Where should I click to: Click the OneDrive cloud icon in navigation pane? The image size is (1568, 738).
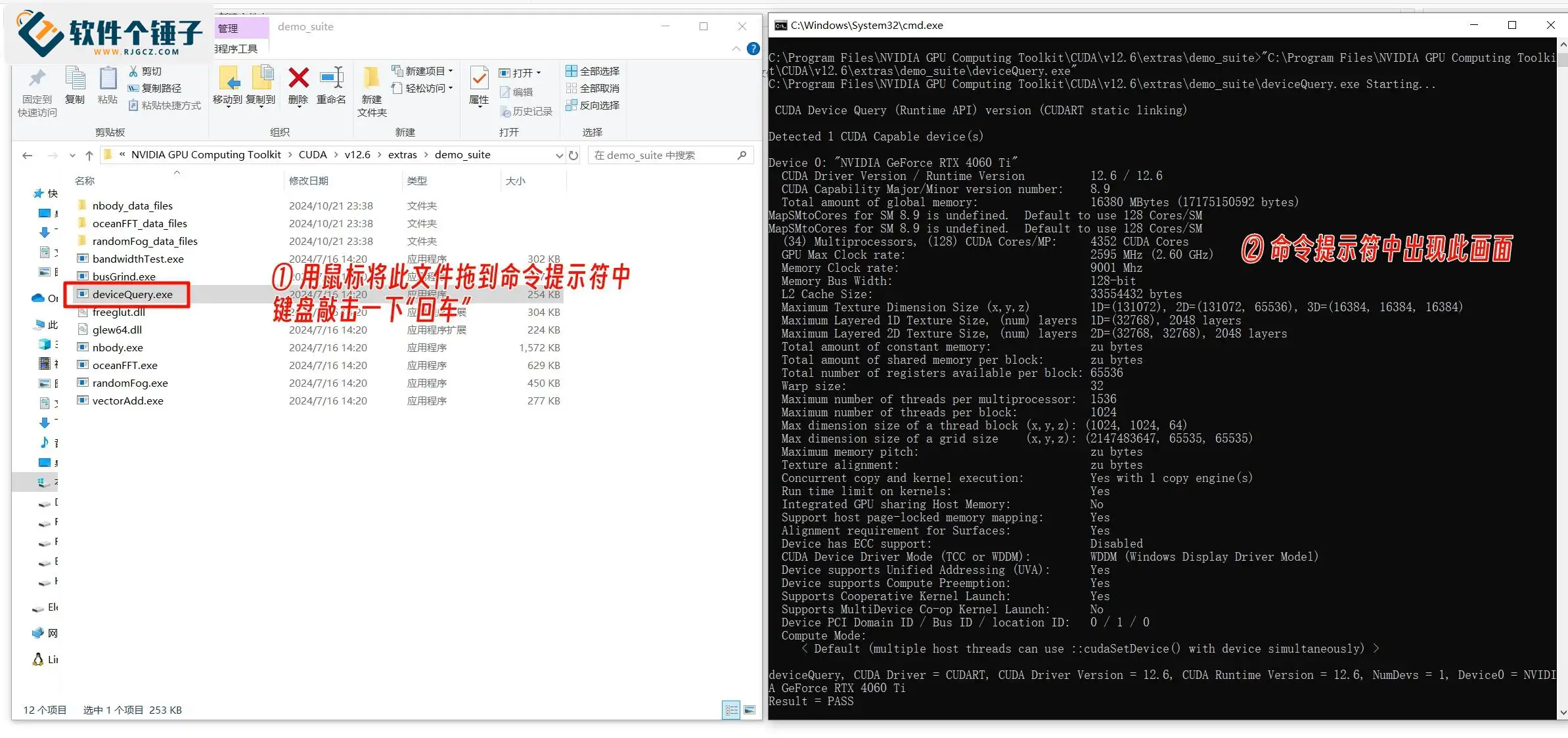(x=38, y=298)
